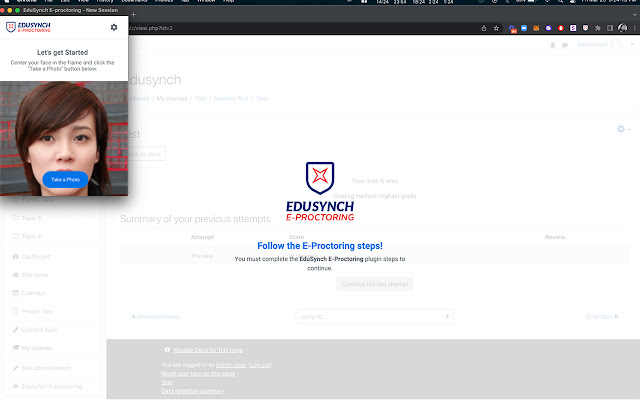The image size is (640, 400).
Task: Open the purple cloud extension icon
Action: (549, 28)
